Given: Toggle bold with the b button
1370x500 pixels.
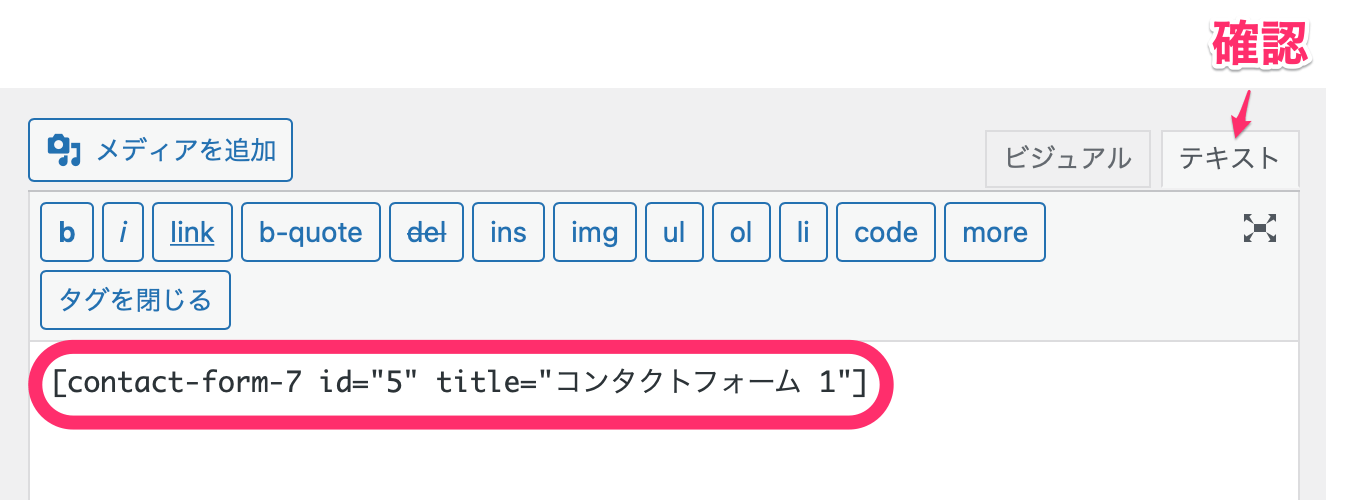Looking at the screenshot, I should point(67,233).
